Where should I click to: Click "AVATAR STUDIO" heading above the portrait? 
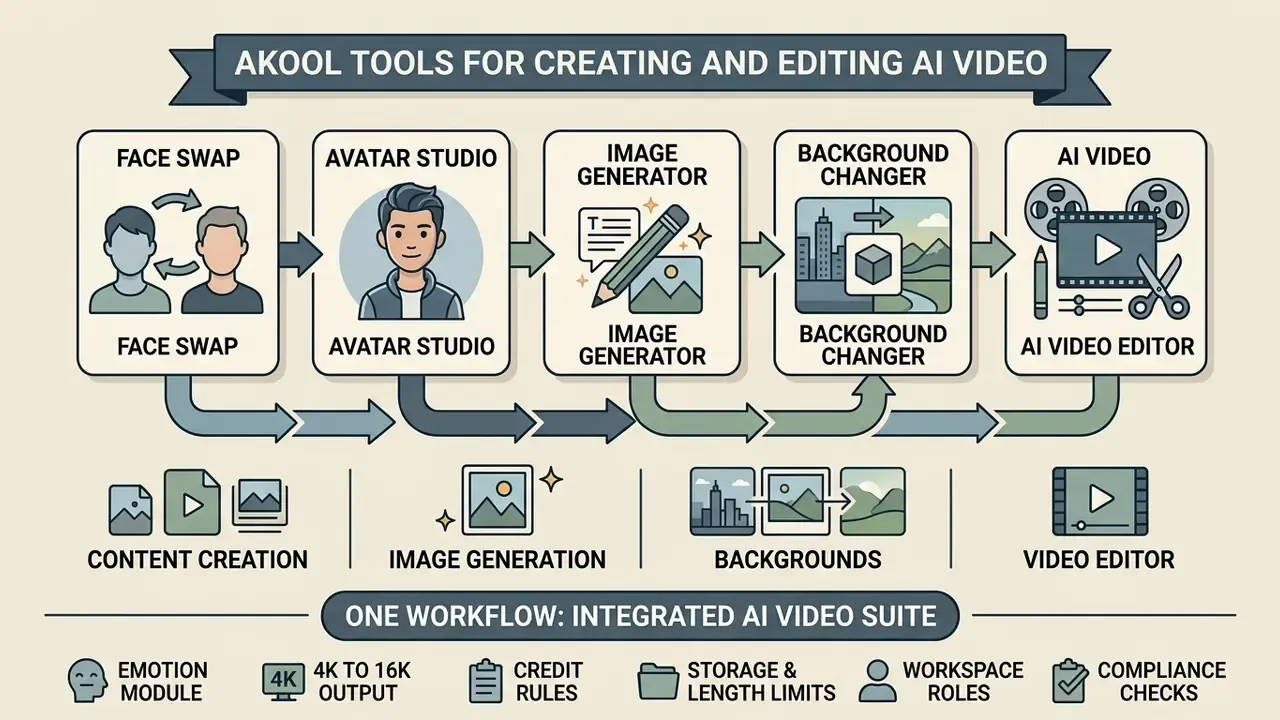[x=412, y=159]
